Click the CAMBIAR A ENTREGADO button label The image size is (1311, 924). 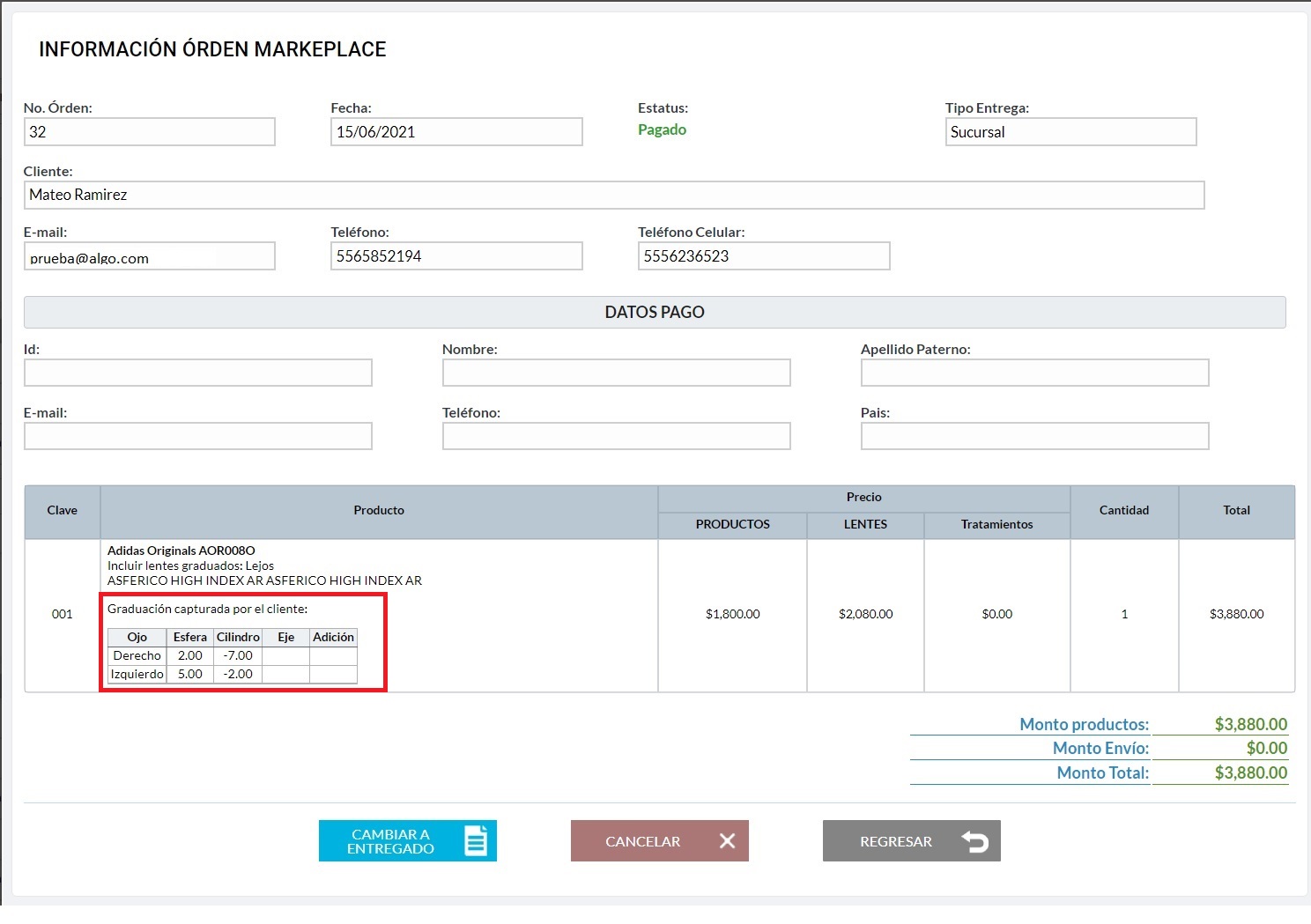[x=390, y=841]
